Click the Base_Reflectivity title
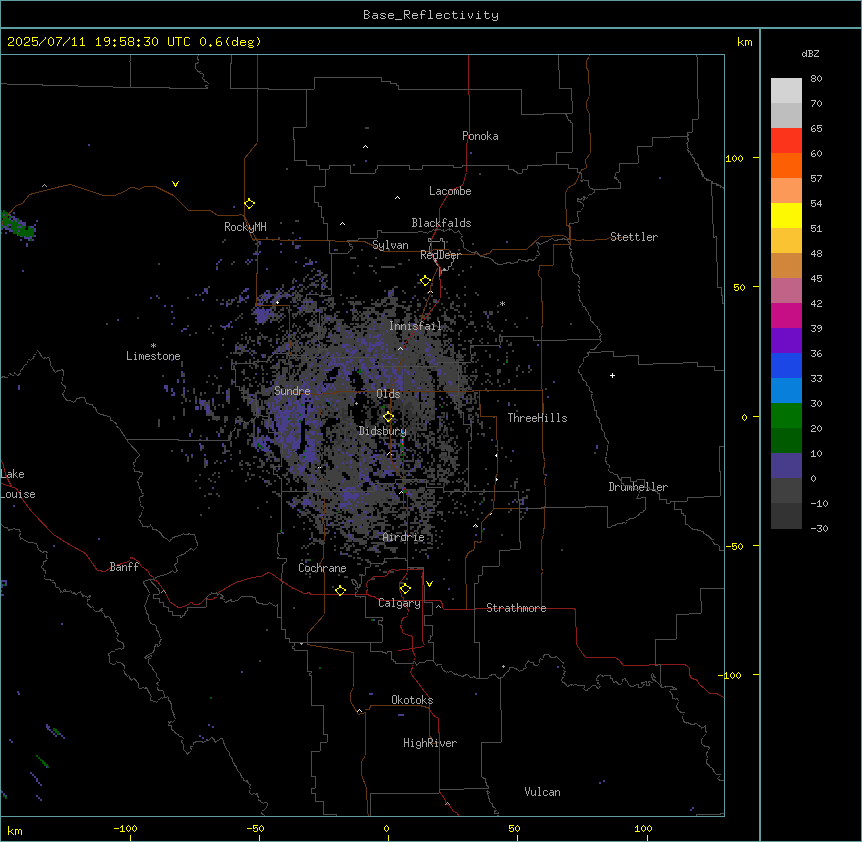 (431, 15)
